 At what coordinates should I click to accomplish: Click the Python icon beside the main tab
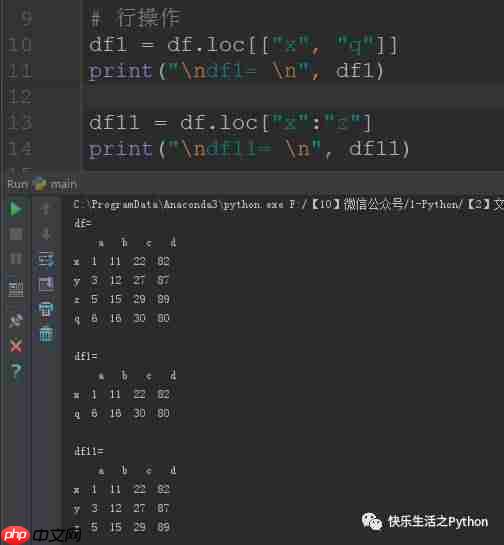[x=40, y=184]
